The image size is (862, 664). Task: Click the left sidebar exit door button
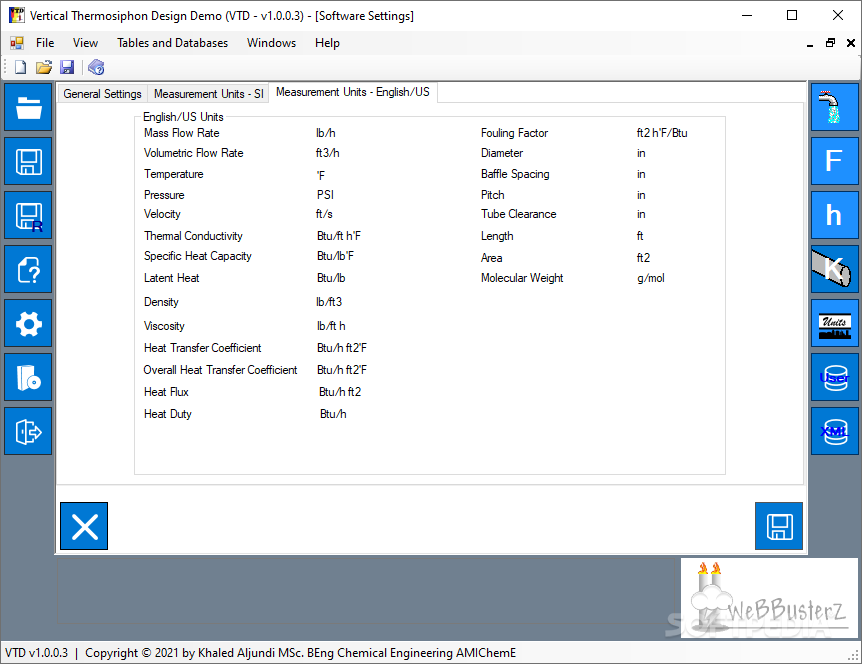[x=28, y=431]
